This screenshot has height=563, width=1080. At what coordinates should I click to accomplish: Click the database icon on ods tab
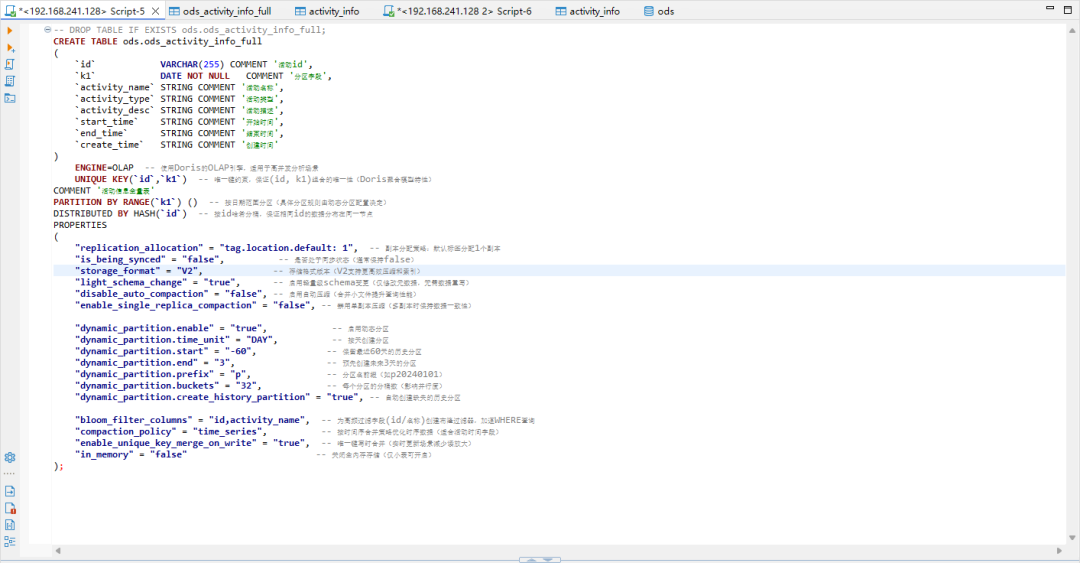coord(649,11)
